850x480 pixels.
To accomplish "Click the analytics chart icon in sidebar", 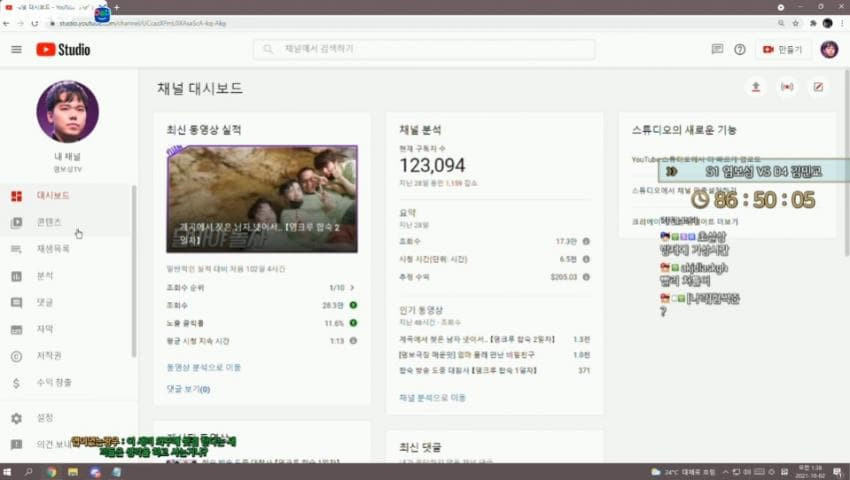I will (x=17, y=276).
